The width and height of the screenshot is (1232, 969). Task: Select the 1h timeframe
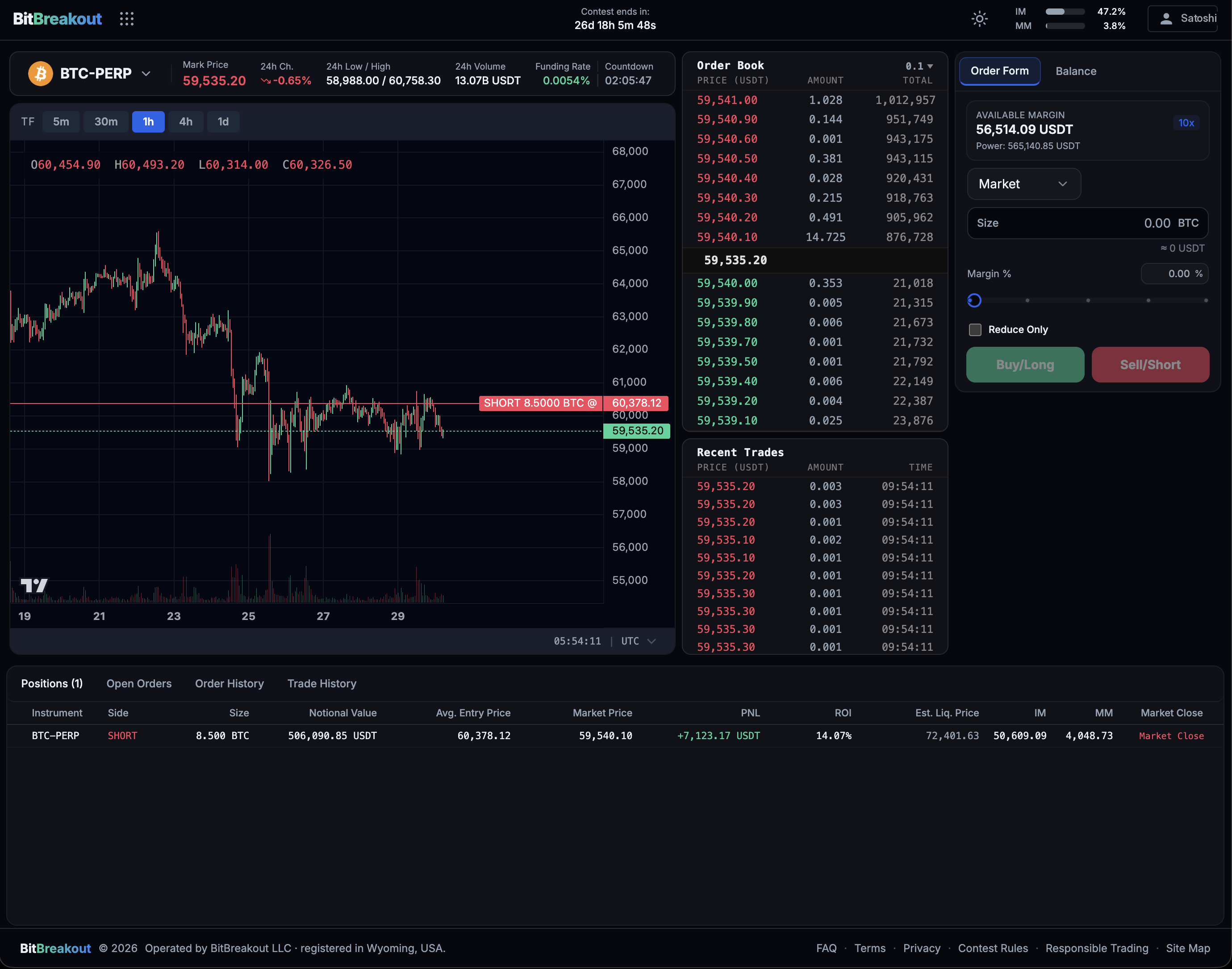[148, 121]
